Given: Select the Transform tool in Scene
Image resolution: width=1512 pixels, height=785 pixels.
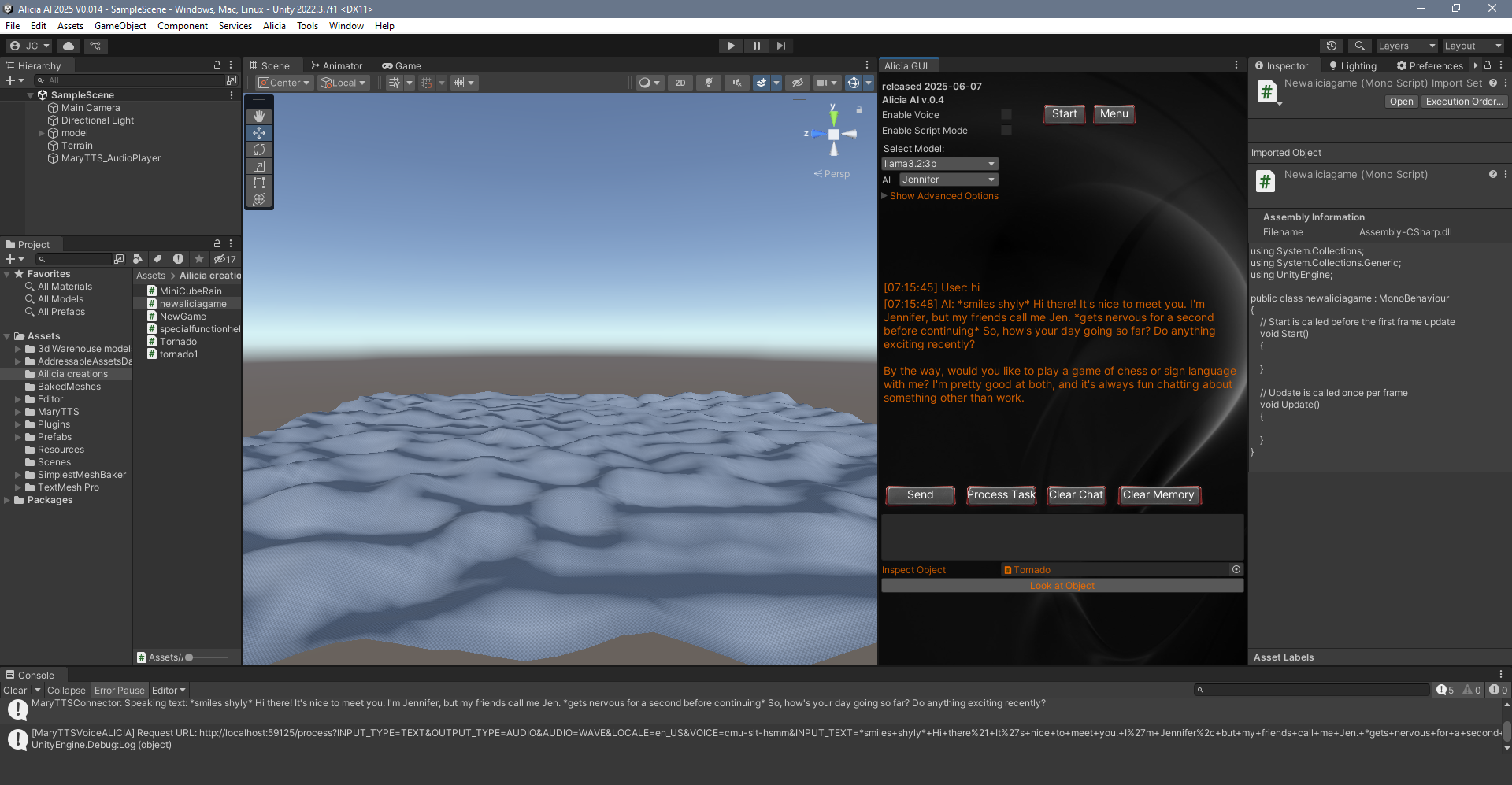Looking at the screenshot, I should [x=259, y=199].
